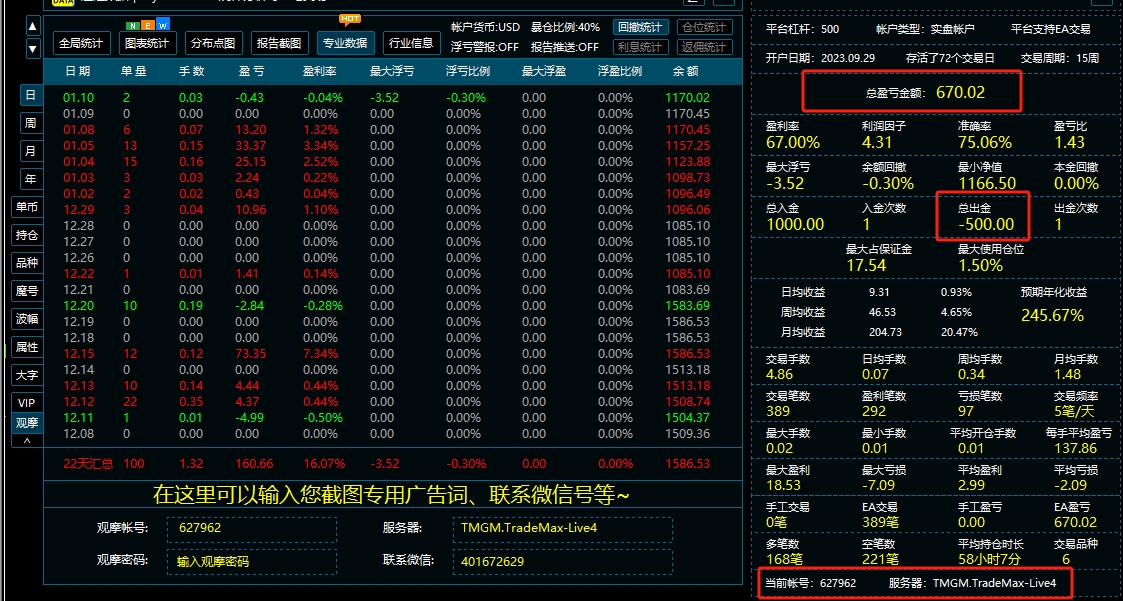Switch to yearly view with 年 button
The width and height of the screenshot is (1123, 601).
[30, 179]
